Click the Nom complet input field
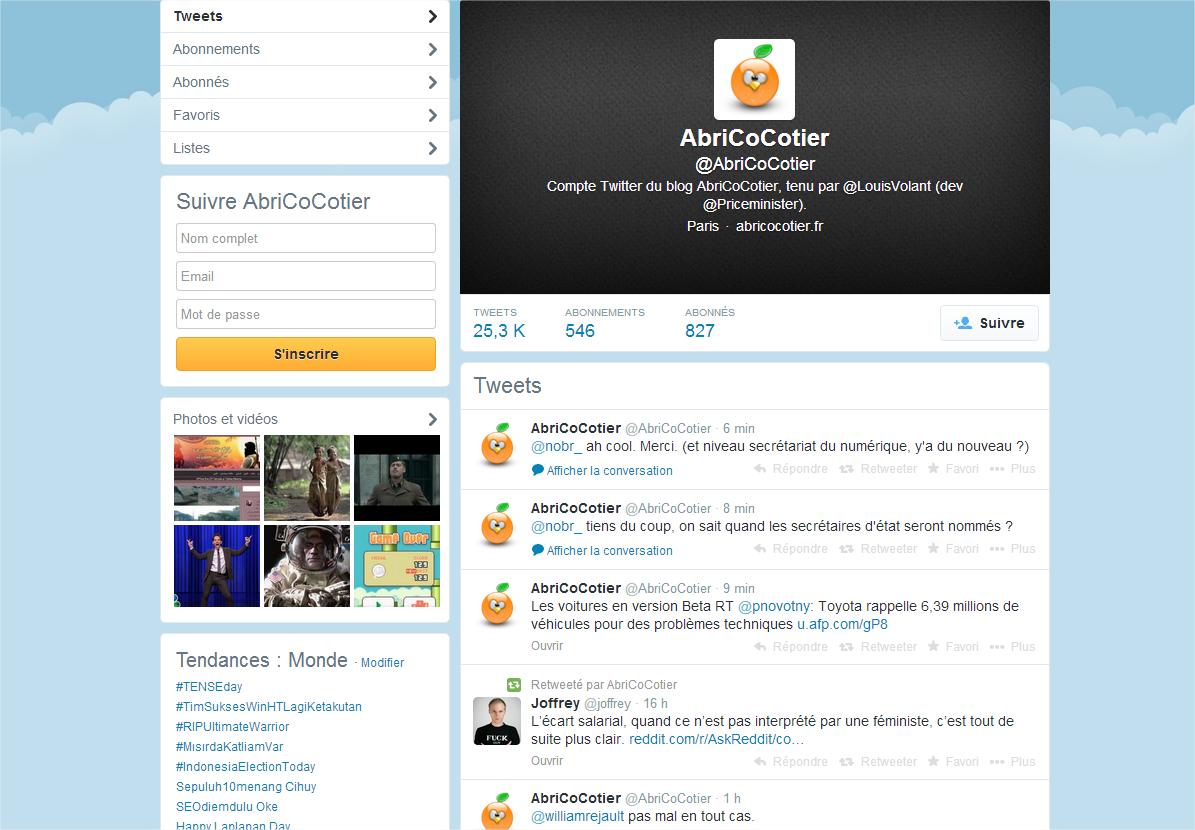This screenshot has height=830, width=1195. [x=306, y=238]
